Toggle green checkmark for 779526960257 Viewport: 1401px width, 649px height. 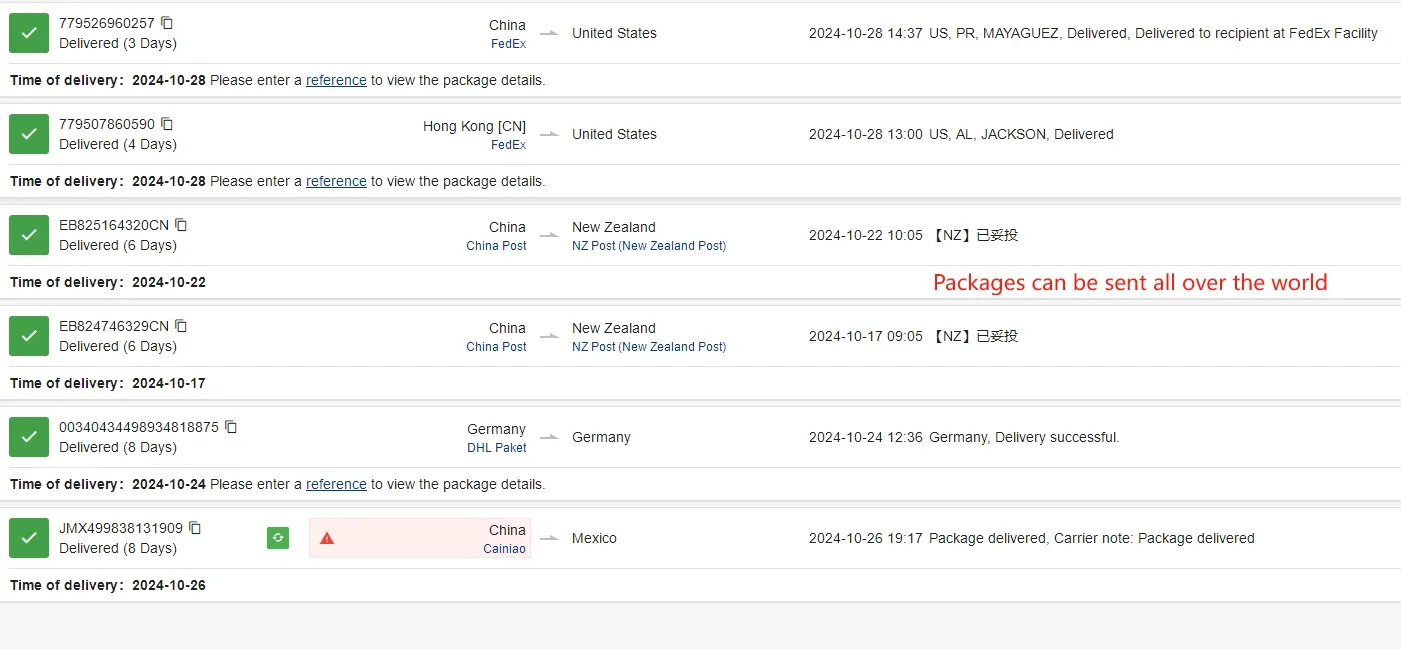pos(29,33)
